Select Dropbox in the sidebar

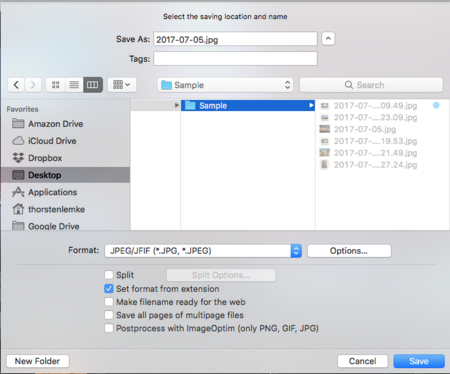65,158
